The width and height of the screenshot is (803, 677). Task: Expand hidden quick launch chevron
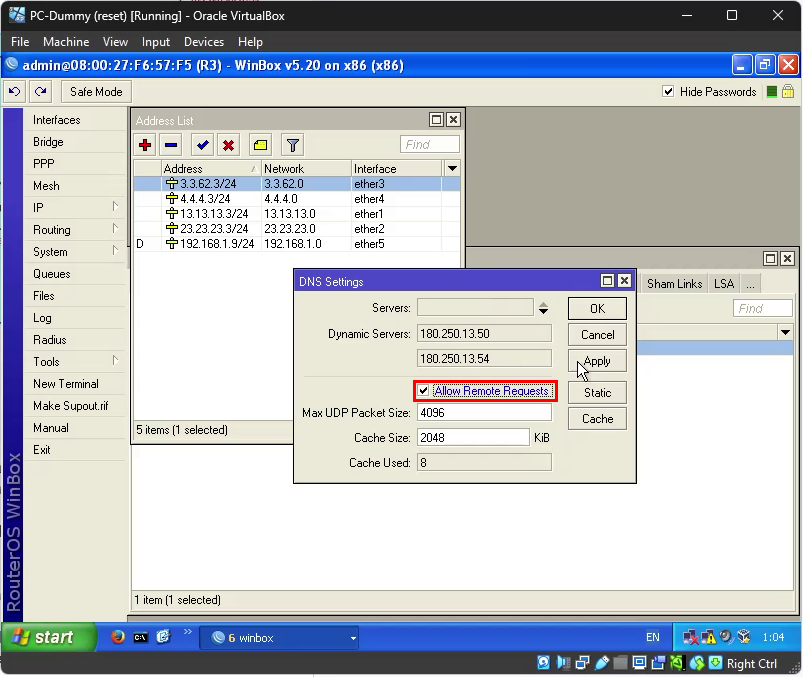(187, 631)
